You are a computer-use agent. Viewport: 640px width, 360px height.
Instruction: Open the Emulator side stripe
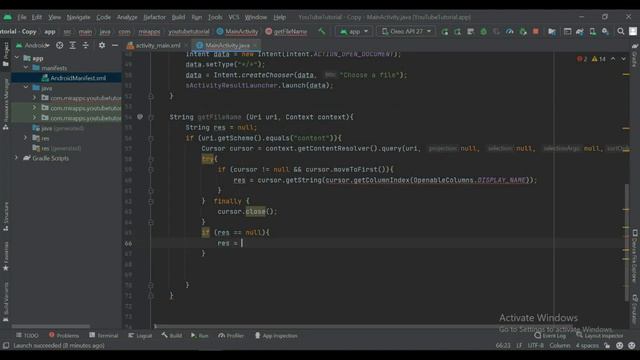point(635,309)
